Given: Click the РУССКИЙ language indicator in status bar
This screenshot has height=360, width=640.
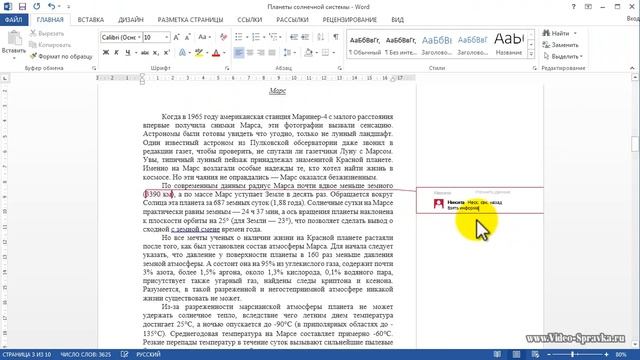Looking at the screenshot, I should (148, 355).
